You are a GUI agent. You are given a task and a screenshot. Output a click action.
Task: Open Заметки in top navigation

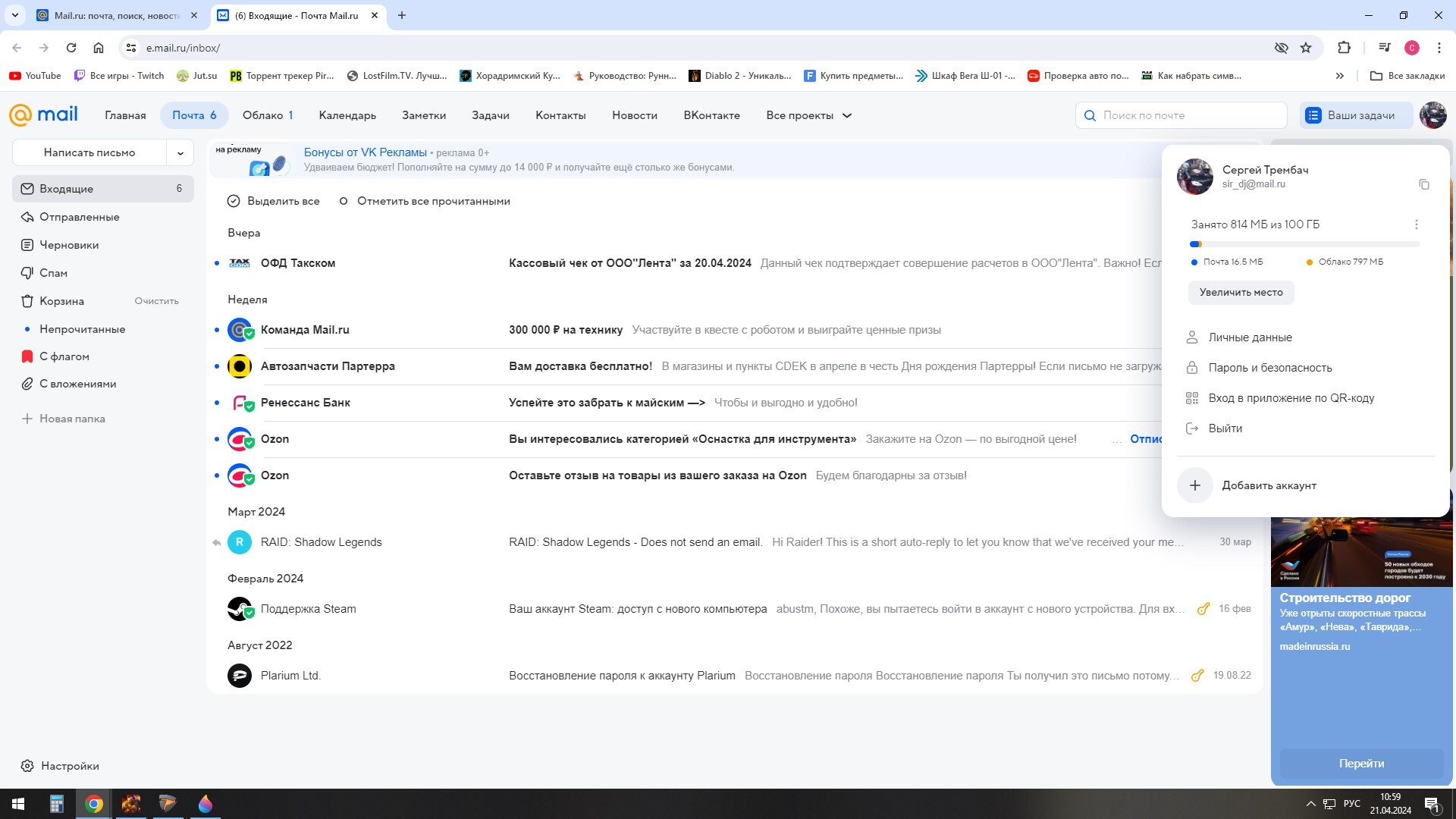point(424,115)
